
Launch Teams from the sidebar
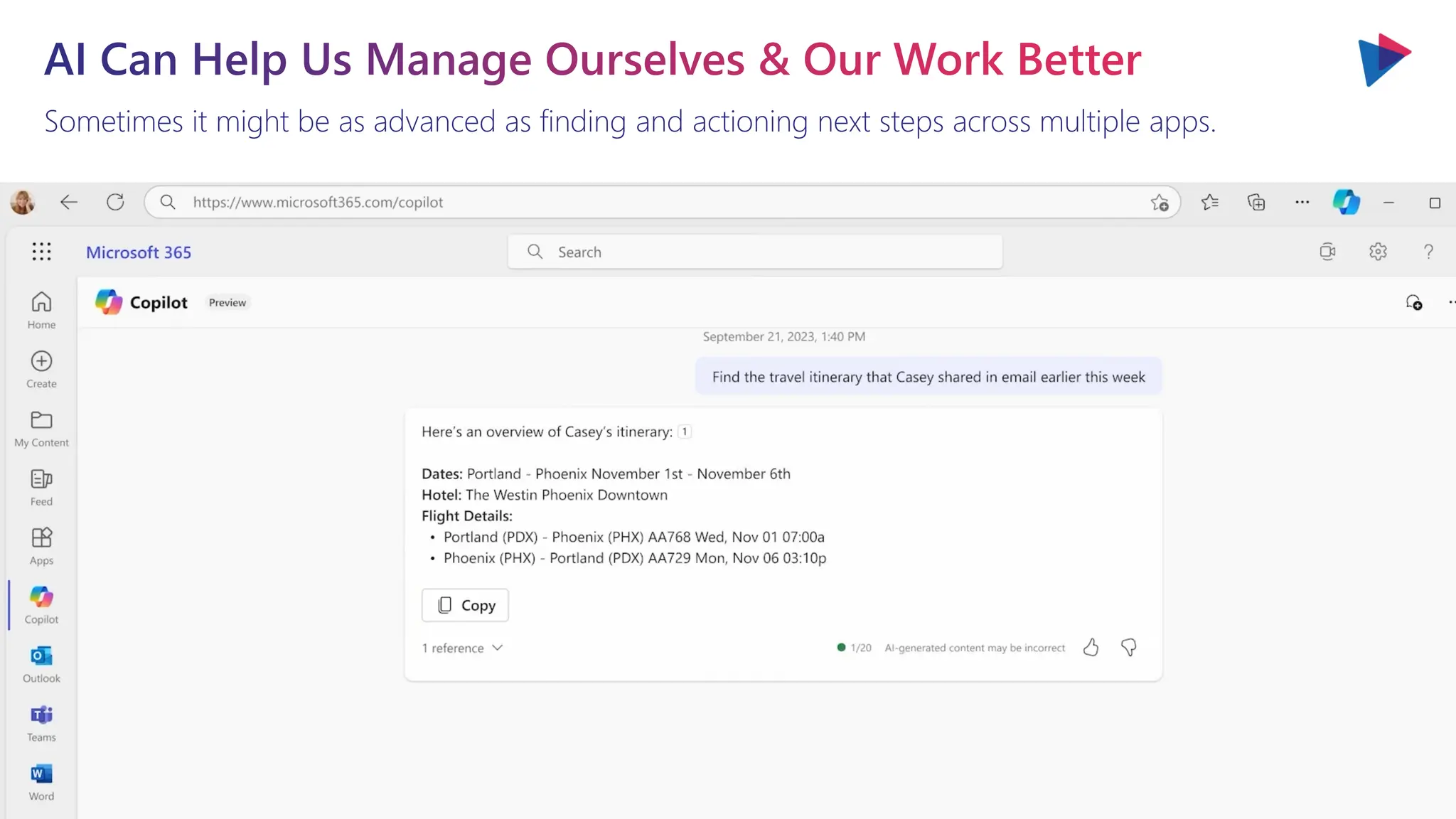pyautogui.click(x=41, y=724)
